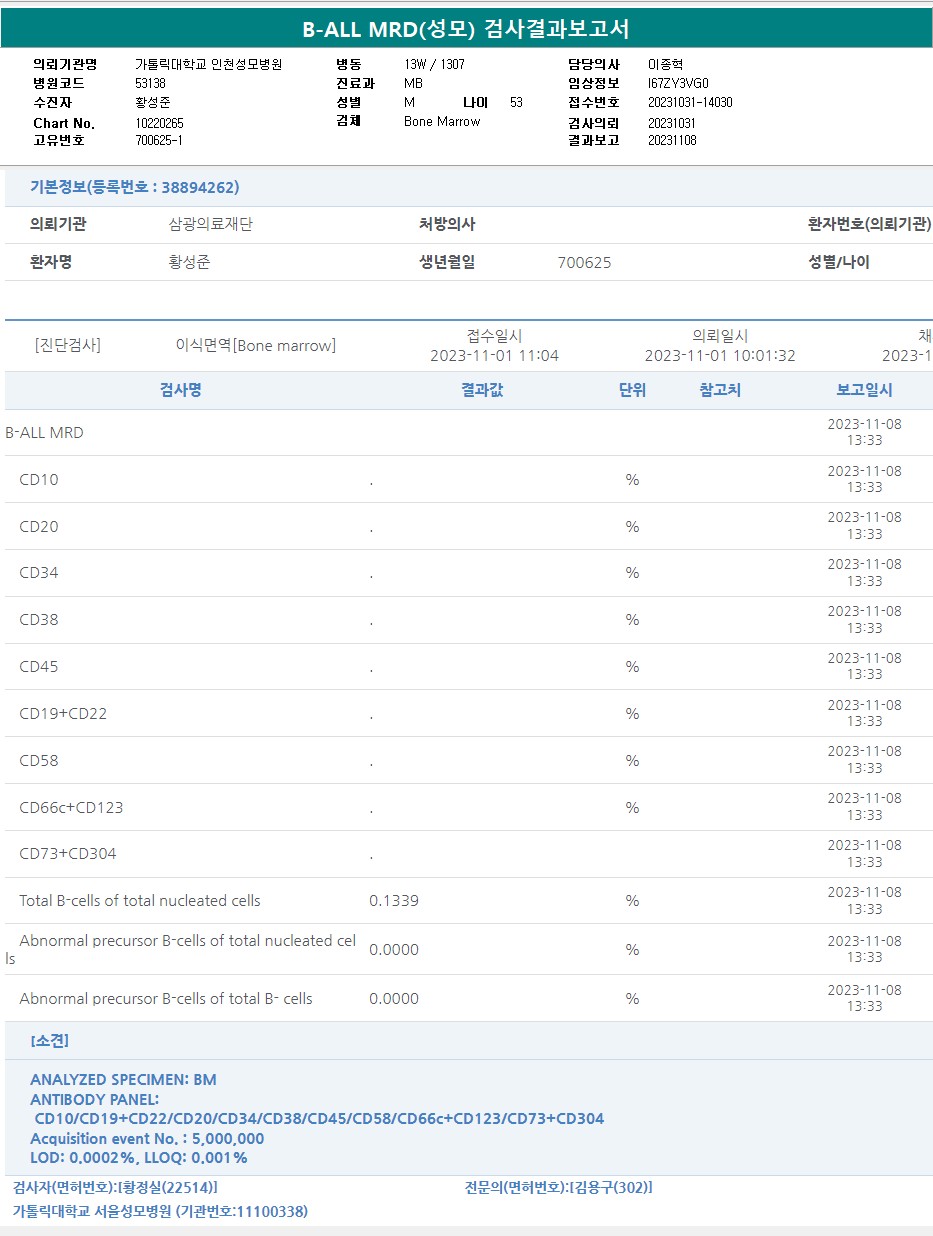The height and width of the screenshot is (1236, 933).
Task: Click the Chart No. value 10220265
Action: 159,123
